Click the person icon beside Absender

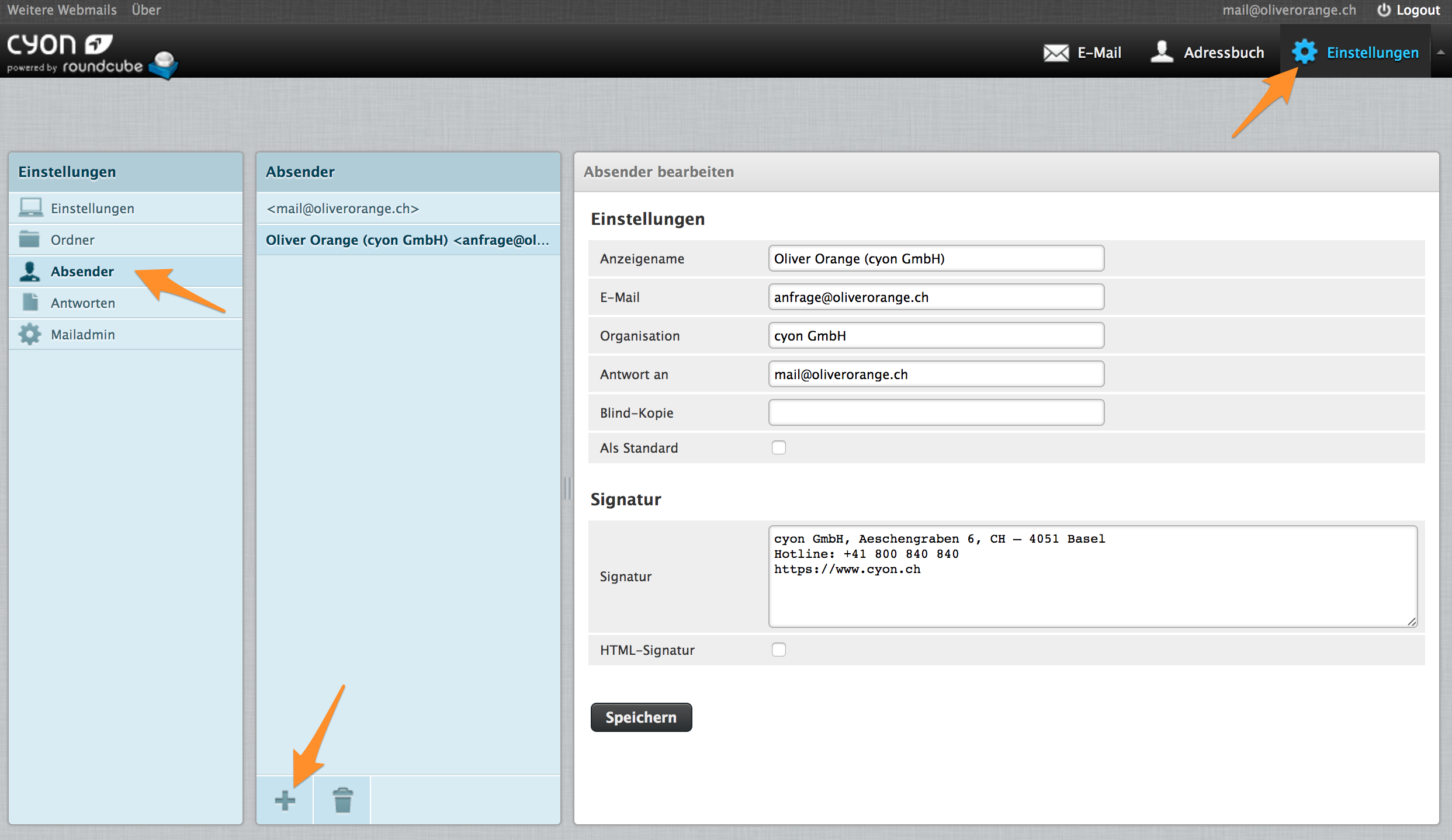[x=29, y=270]
